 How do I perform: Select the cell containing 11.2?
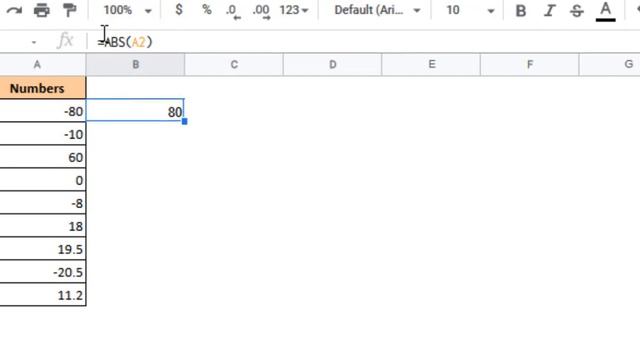43,295
